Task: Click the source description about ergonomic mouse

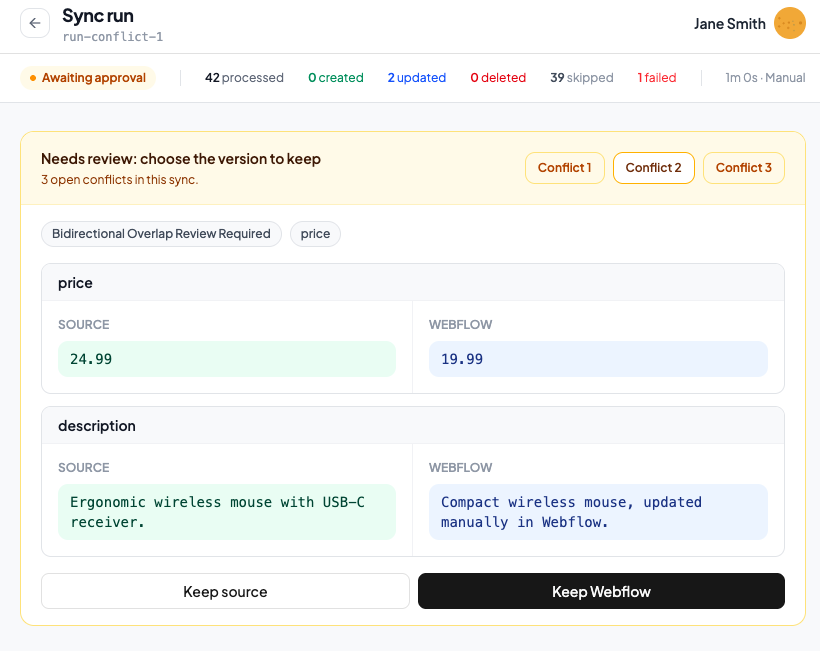Action: (x=227, y=512)
